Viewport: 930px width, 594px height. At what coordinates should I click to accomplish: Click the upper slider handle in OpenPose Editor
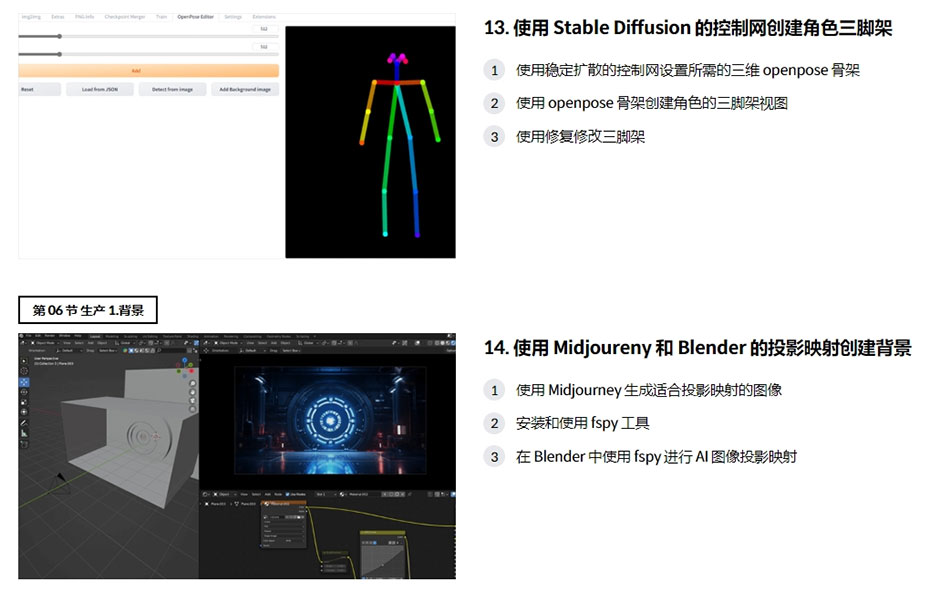(59, 37)
